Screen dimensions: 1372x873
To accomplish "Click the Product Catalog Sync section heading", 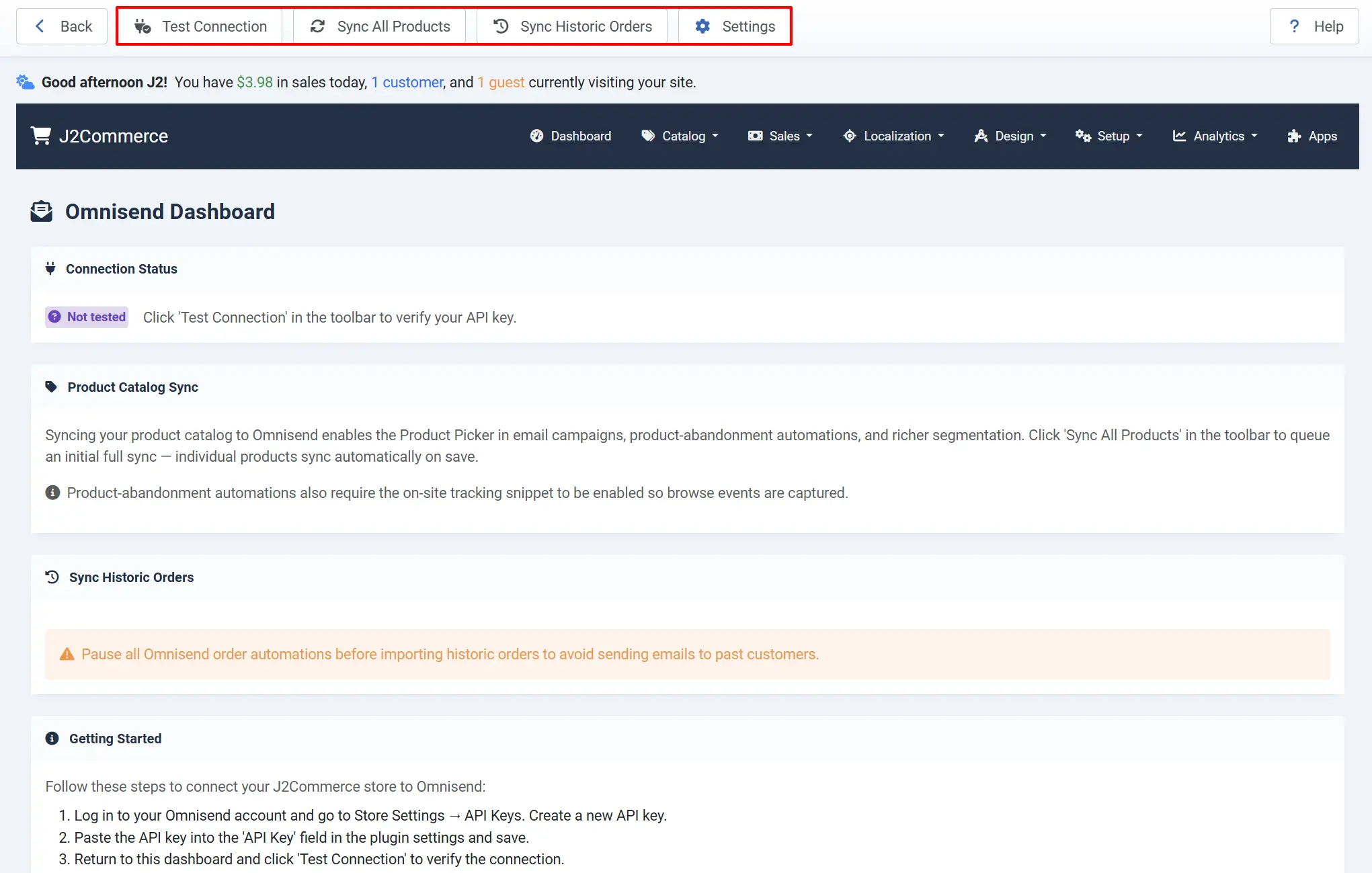I will click(133, 387).
